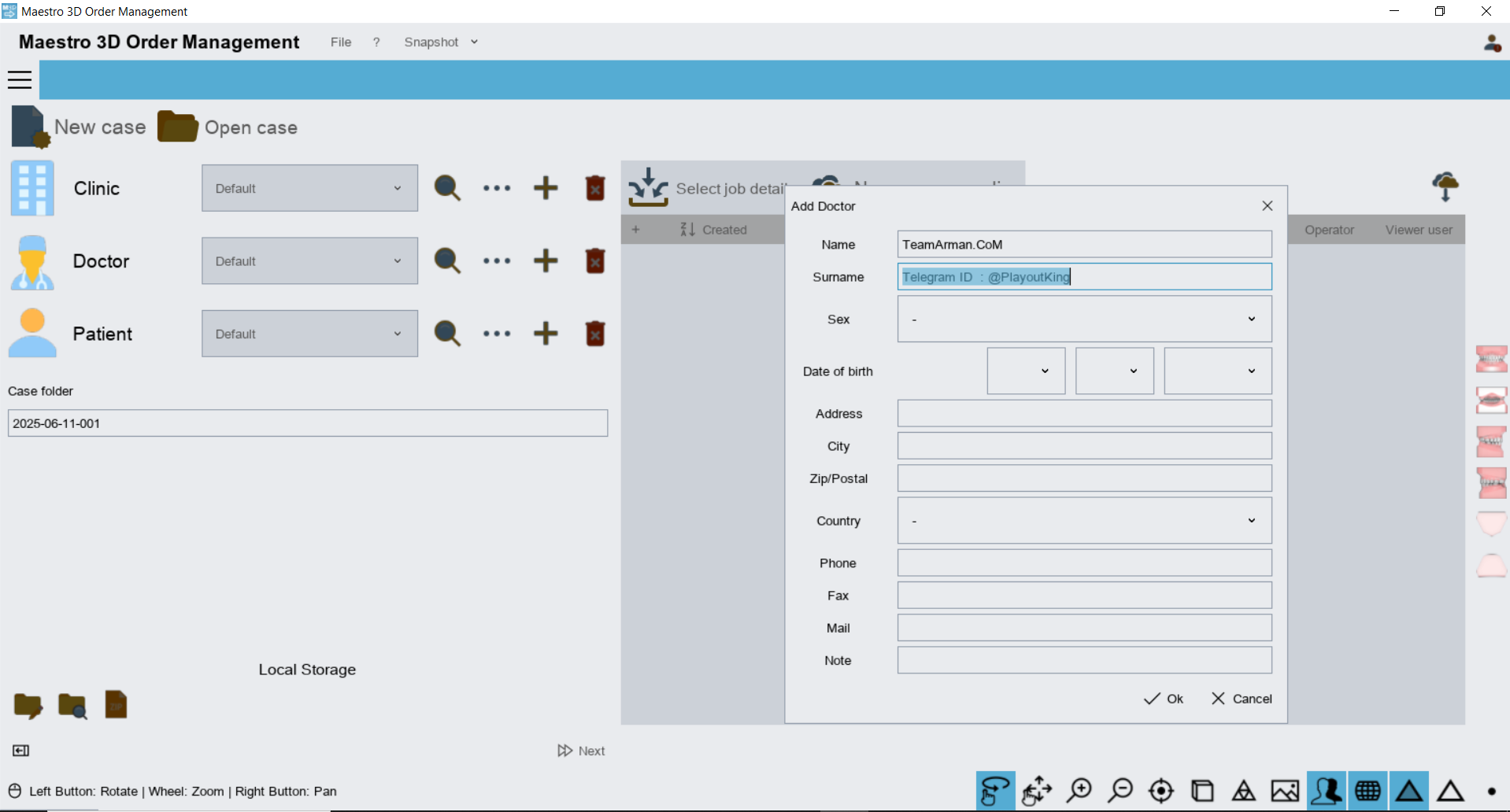The height and width of the screenshot is (812, 1510).
Task: Click the 3D cube view icon
Action: [1202, 790]
